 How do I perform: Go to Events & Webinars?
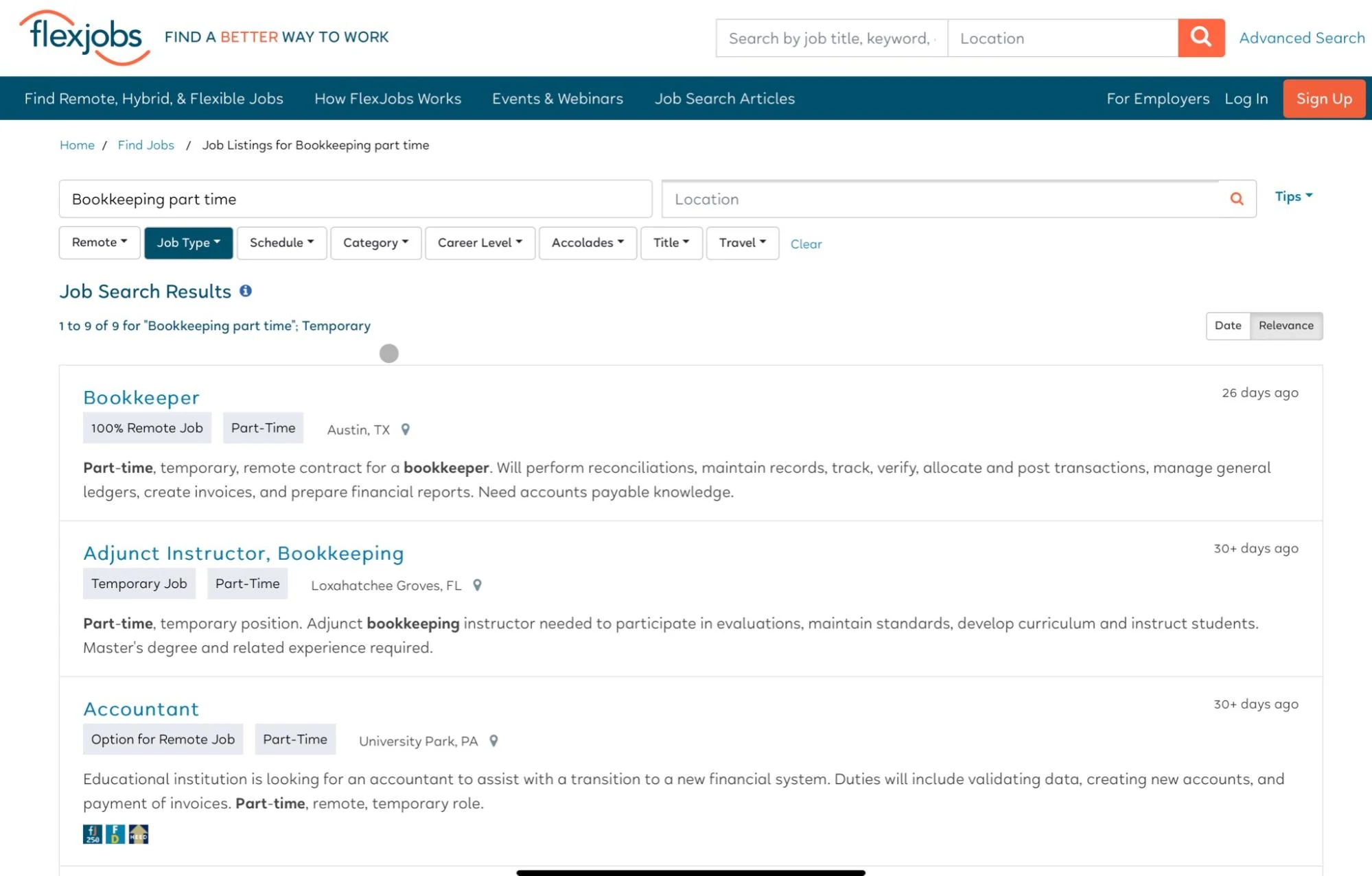click(x=557, y=99)
